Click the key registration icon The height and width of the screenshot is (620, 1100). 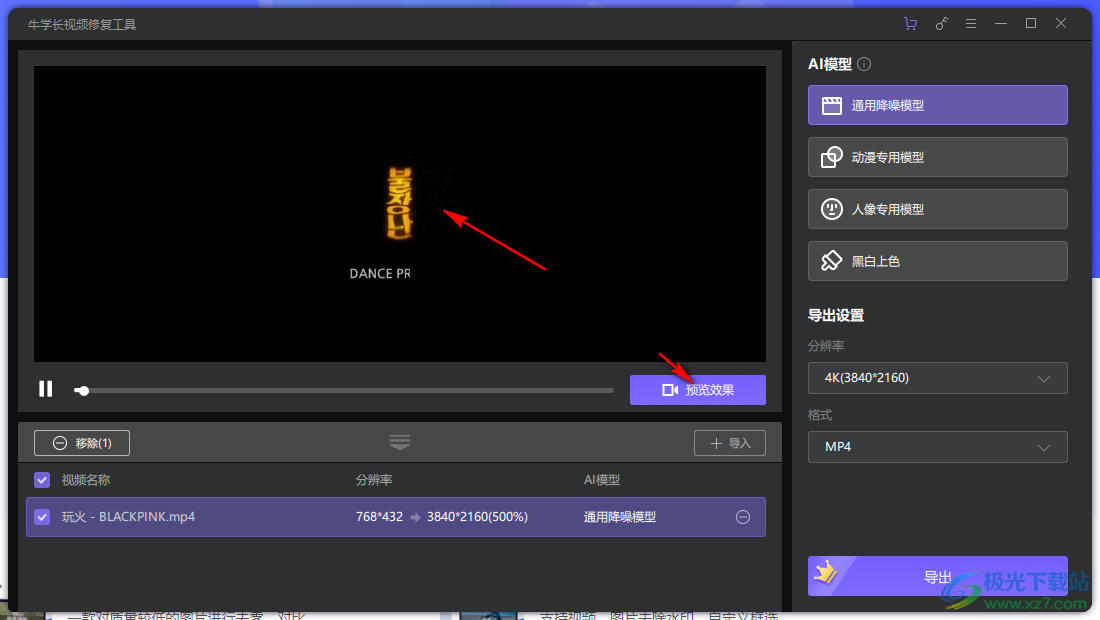point(941,24)
